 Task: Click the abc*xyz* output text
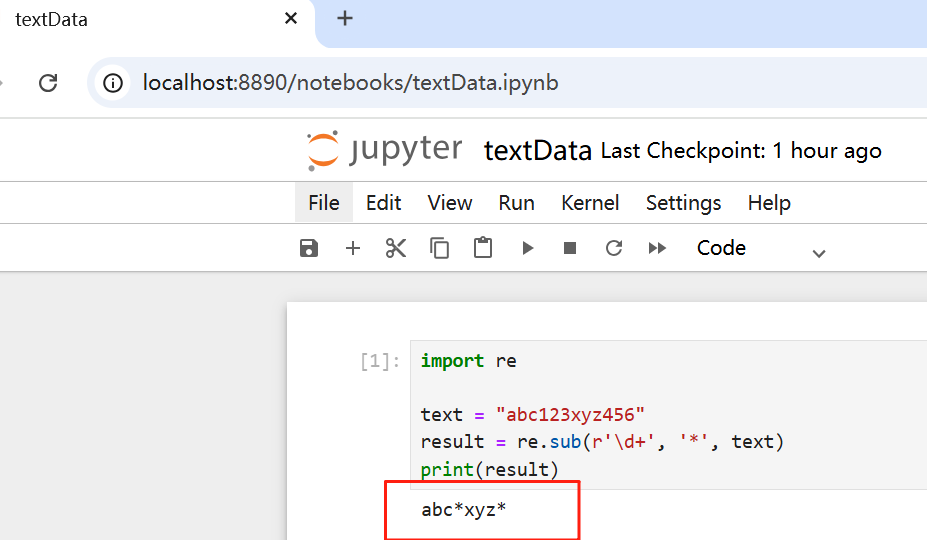(464, 509)
